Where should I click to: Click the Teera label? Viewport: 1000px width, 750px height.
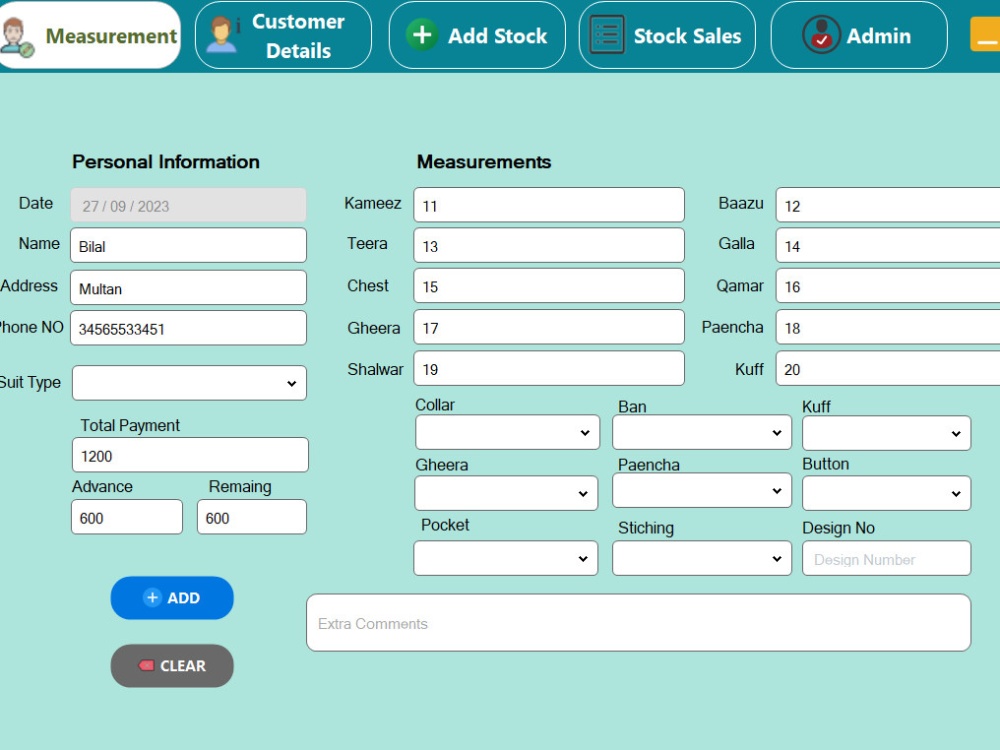(367, 244)
